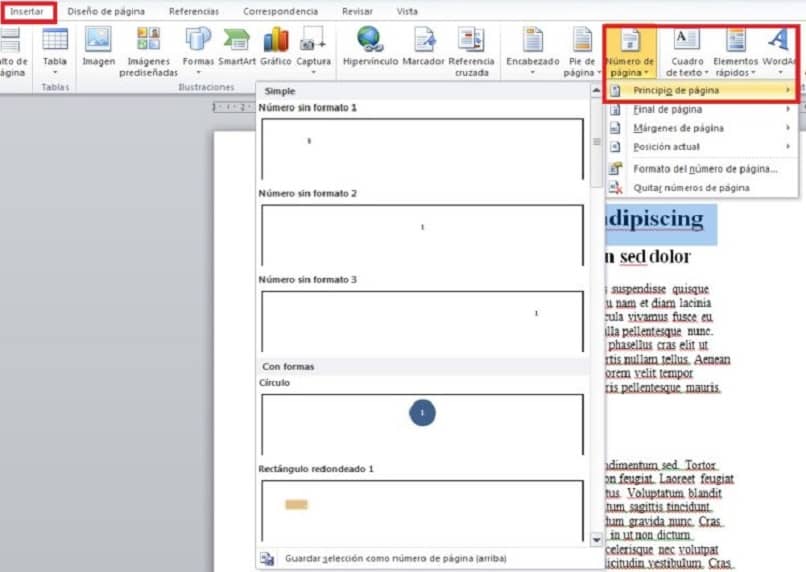Expand Posición actual submenu arrow
Screen dimensions: 806x572
tap(787, 146)
